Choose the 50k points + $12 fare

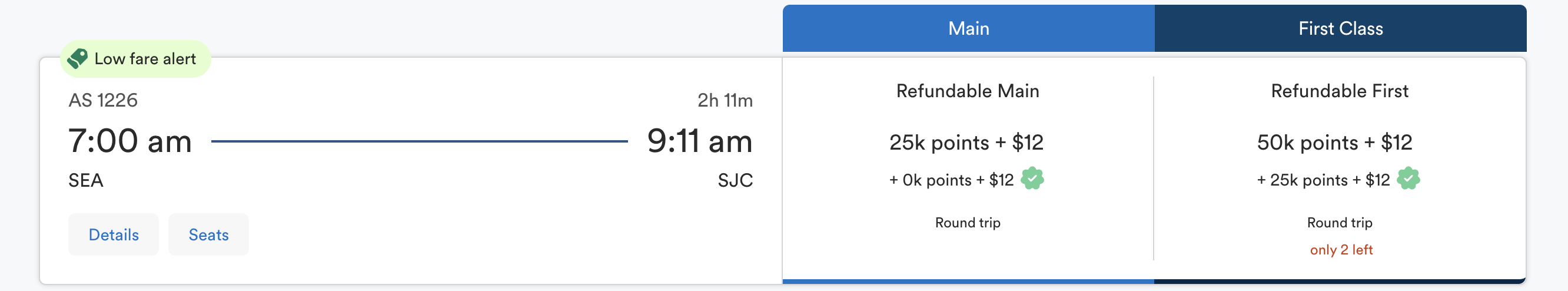1334,143
